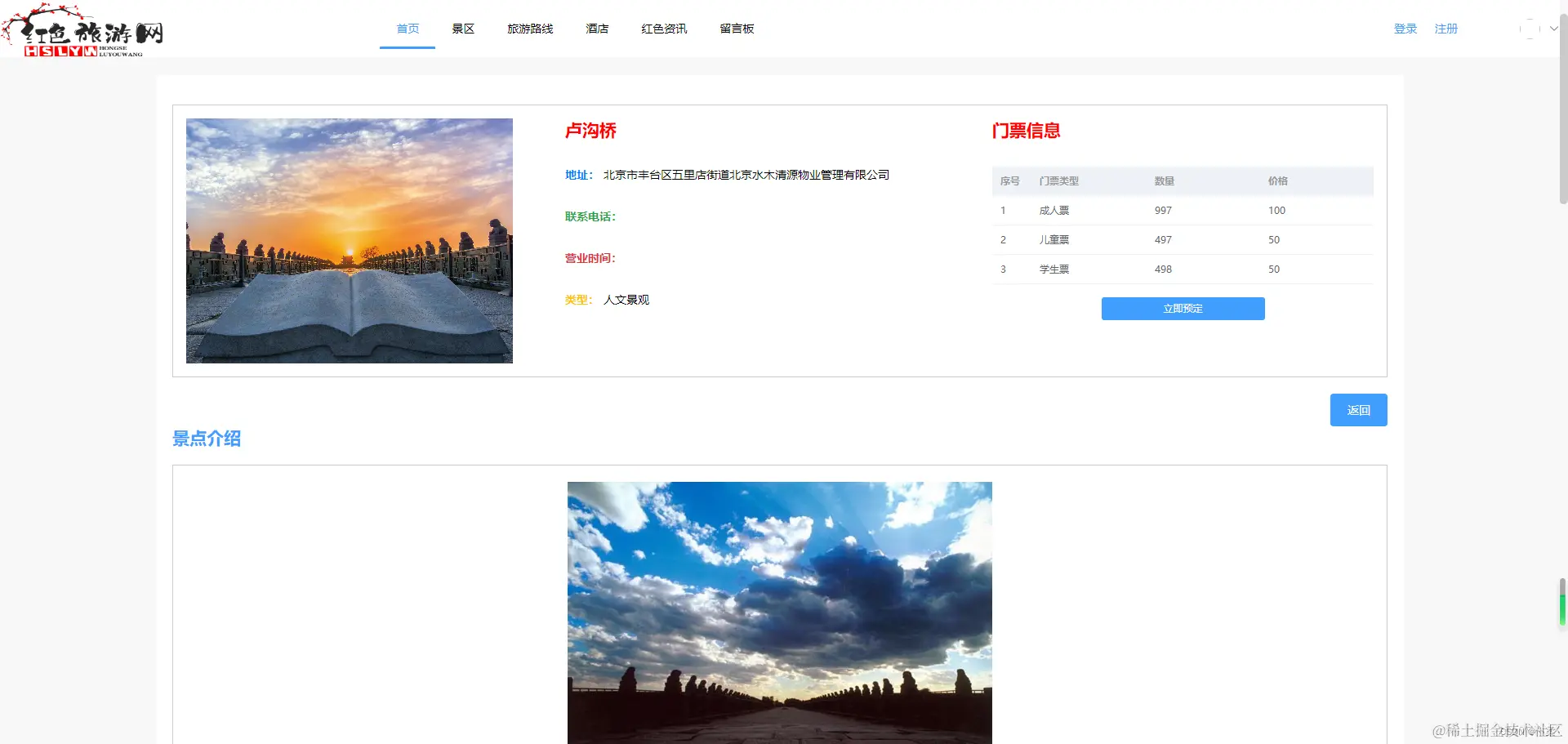Open the 留言板 message board page

(737, 29)
